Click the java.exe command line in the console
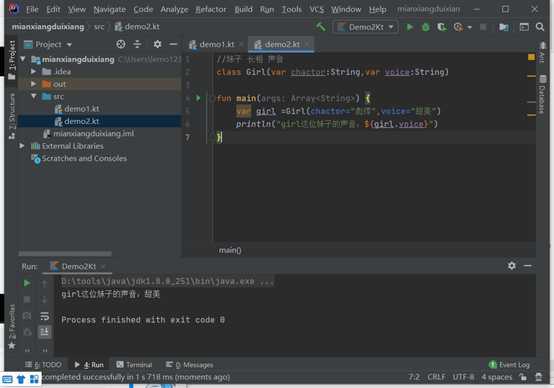The image size is (554, 388). tap(167, 281)
